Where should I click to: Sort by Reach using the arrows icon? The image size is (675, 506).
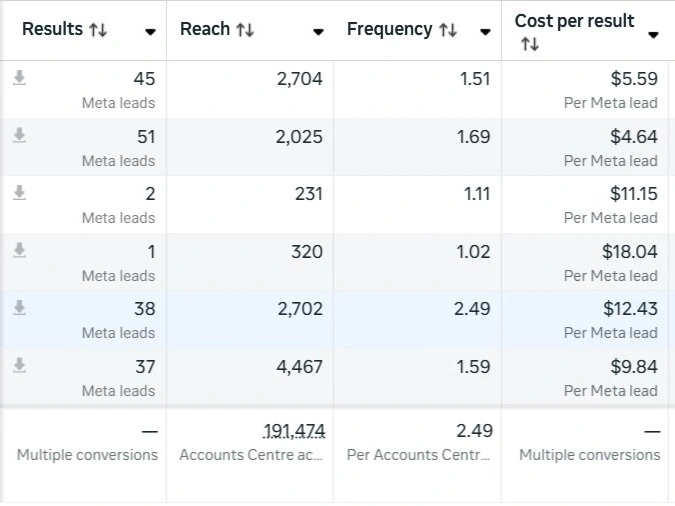click(245, 30)
